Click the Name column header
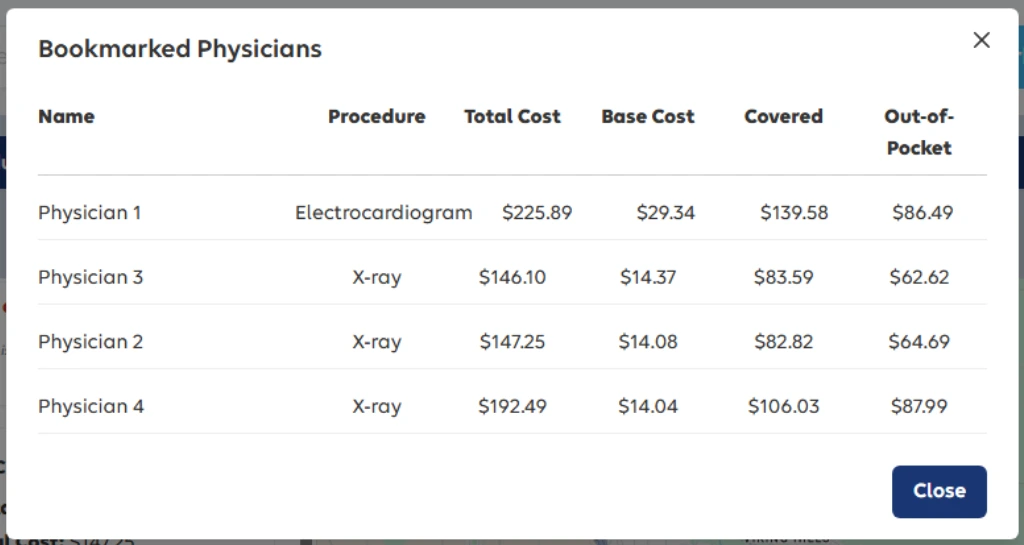The image size is (1024, 545). click(66, 116)
